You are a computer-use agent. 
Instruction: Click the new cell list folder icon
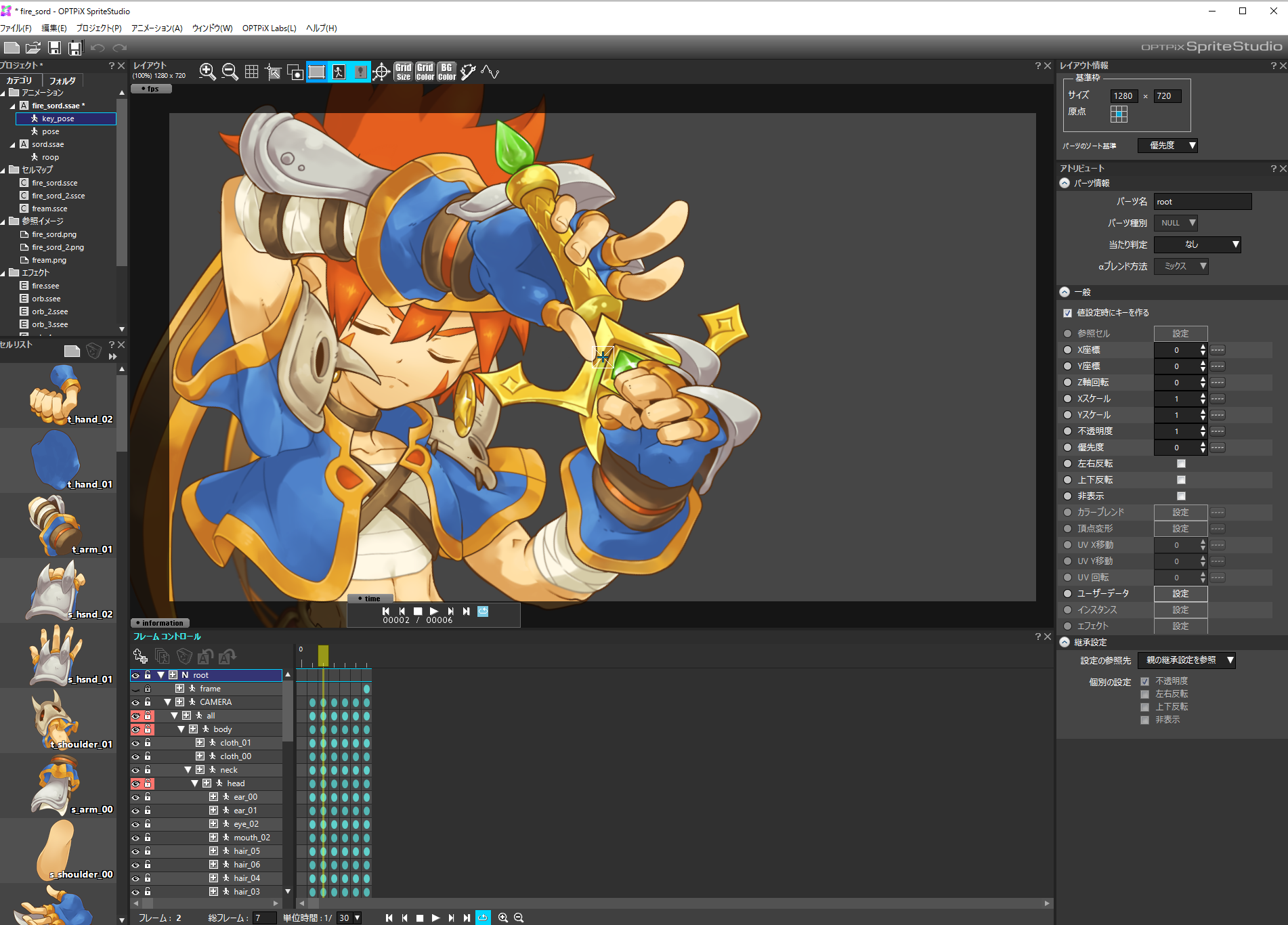click(x=72, y=350)
